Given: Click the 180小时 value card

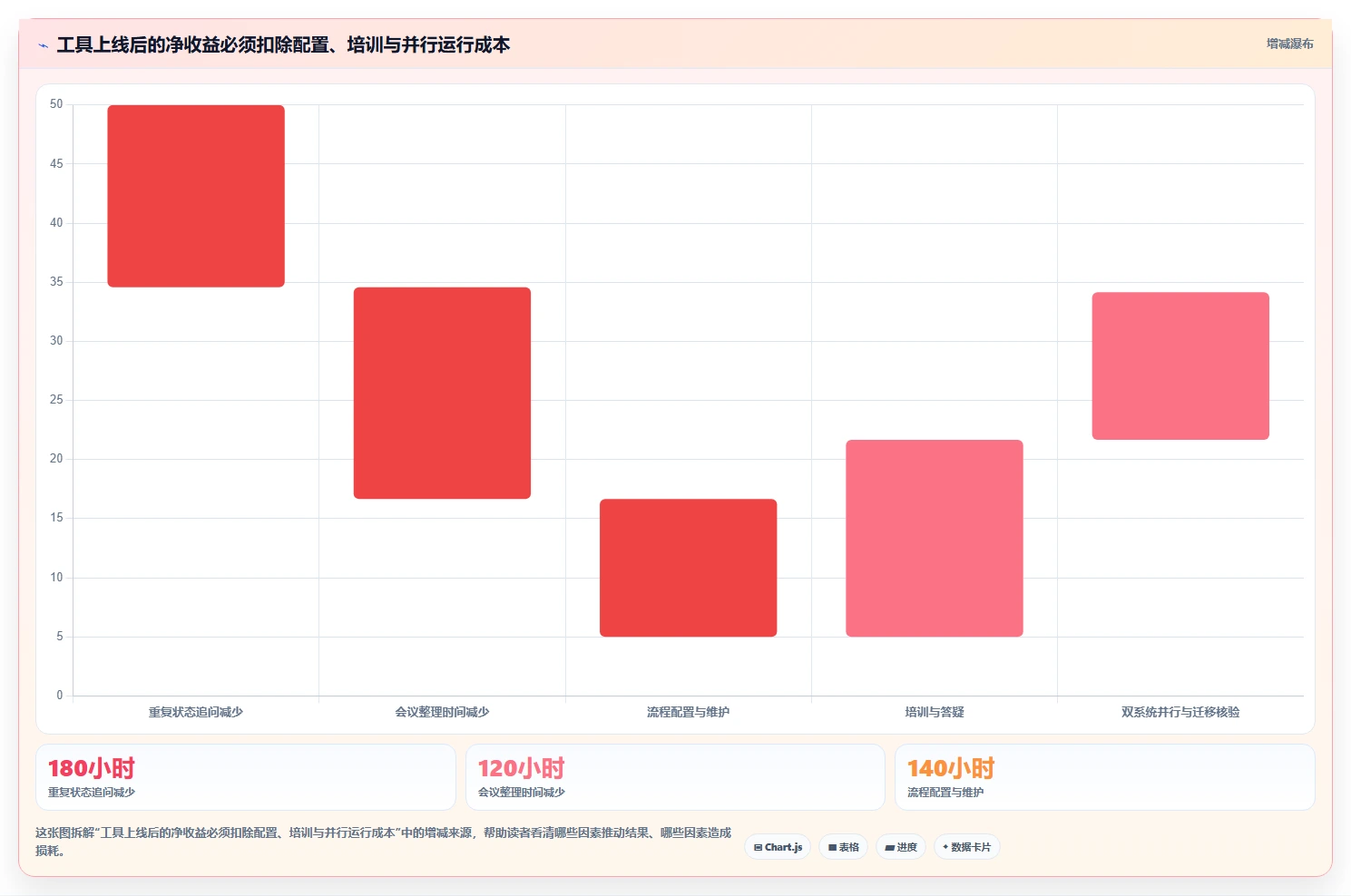Looking at the screenshot, I should click(x=246, y=777).
